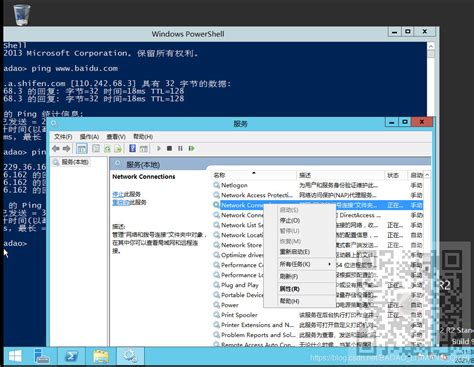Click the green Refresh toolbar icon
This screenshot has width=474, height=367.
tap(107, 148)
